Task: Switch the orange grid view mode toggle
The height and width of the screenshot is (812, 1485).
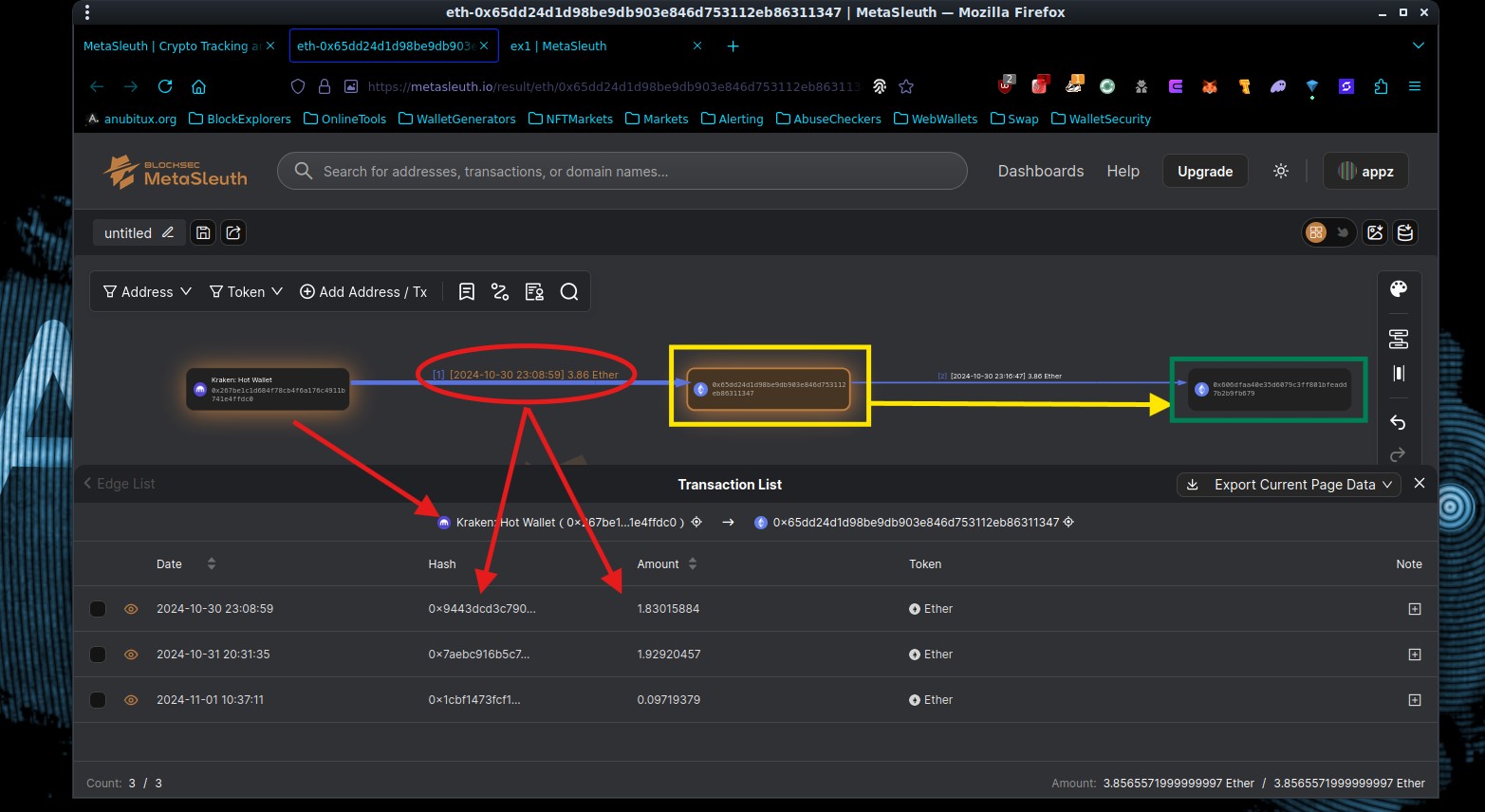Action: pyautogui.click(x=1316, y=232)
